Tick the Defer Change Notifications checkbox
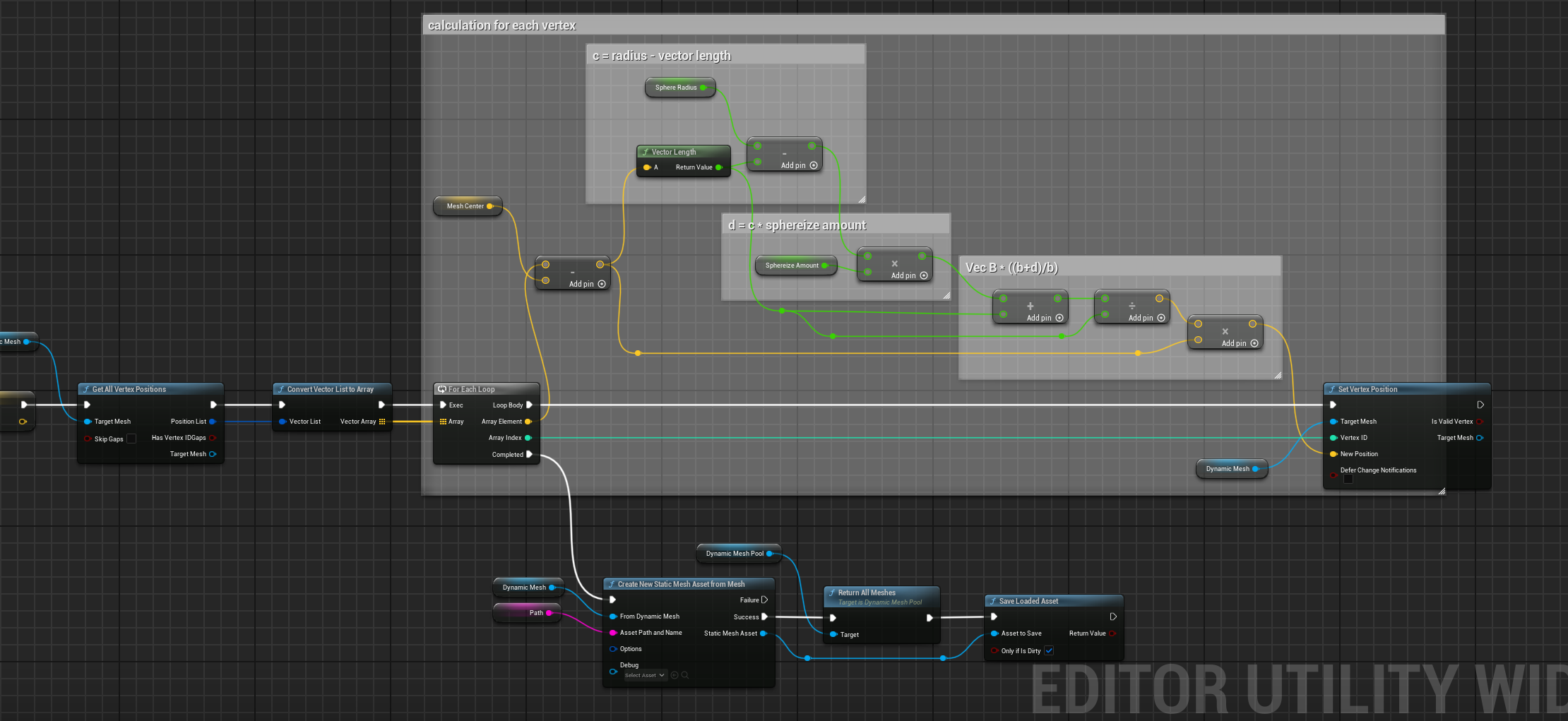 tap(1348, 479)
